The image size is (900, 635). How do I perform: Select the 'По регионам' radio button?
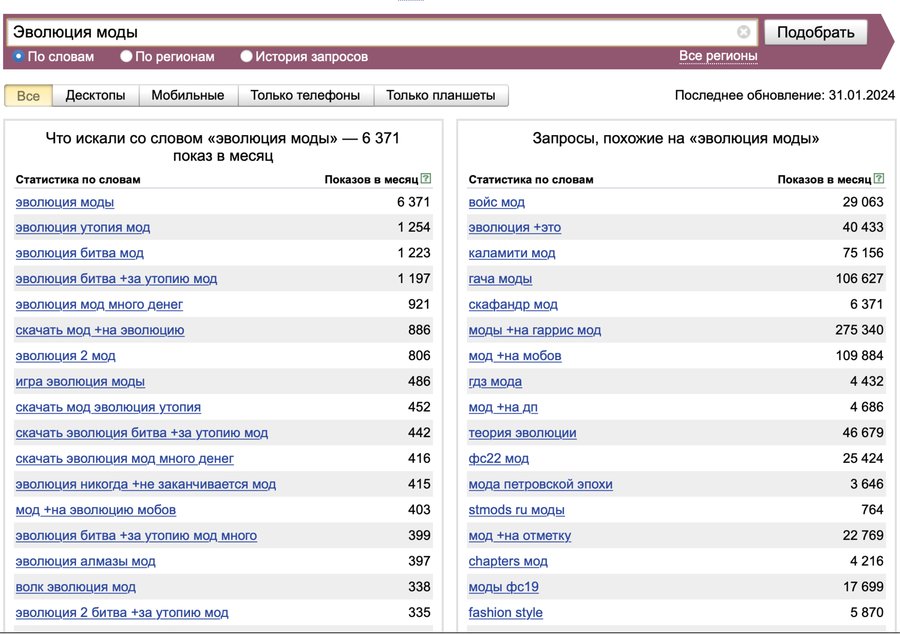127,57
